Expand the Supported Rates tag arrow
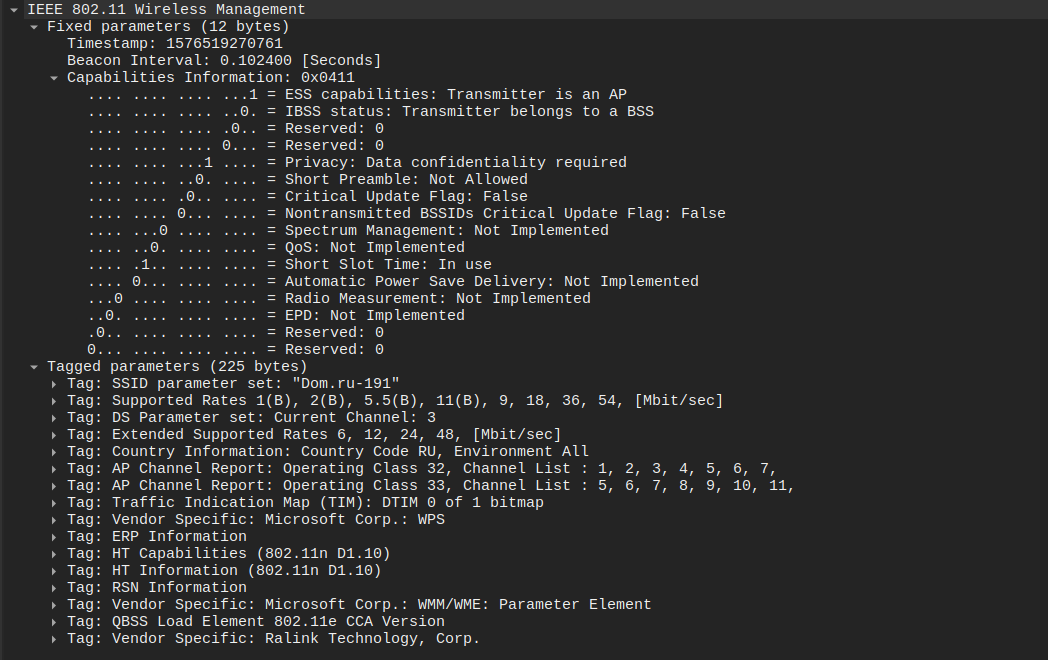 tap(53, 401)
